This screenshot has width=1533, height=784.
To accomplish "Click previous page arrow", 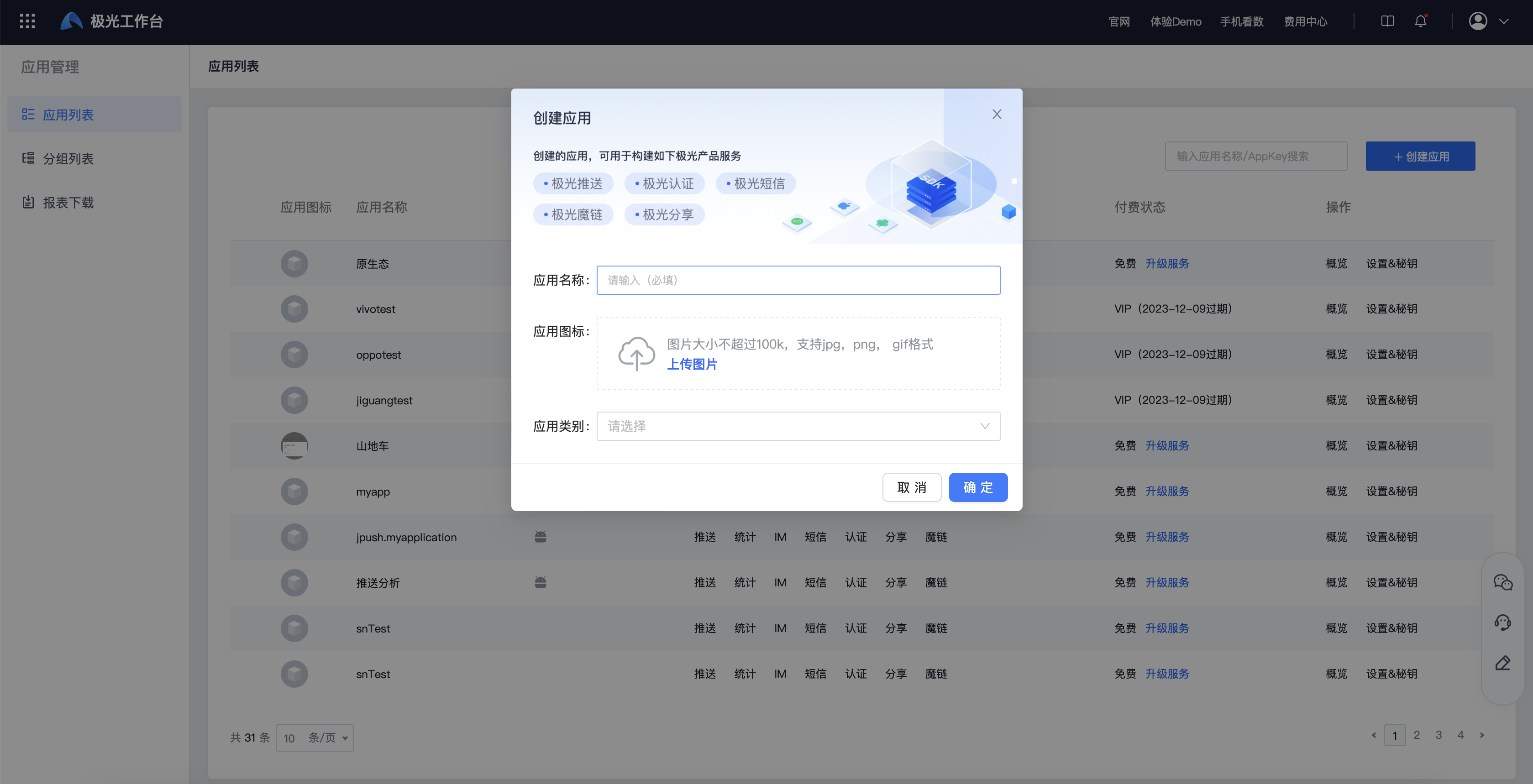I will (1374, 735).
